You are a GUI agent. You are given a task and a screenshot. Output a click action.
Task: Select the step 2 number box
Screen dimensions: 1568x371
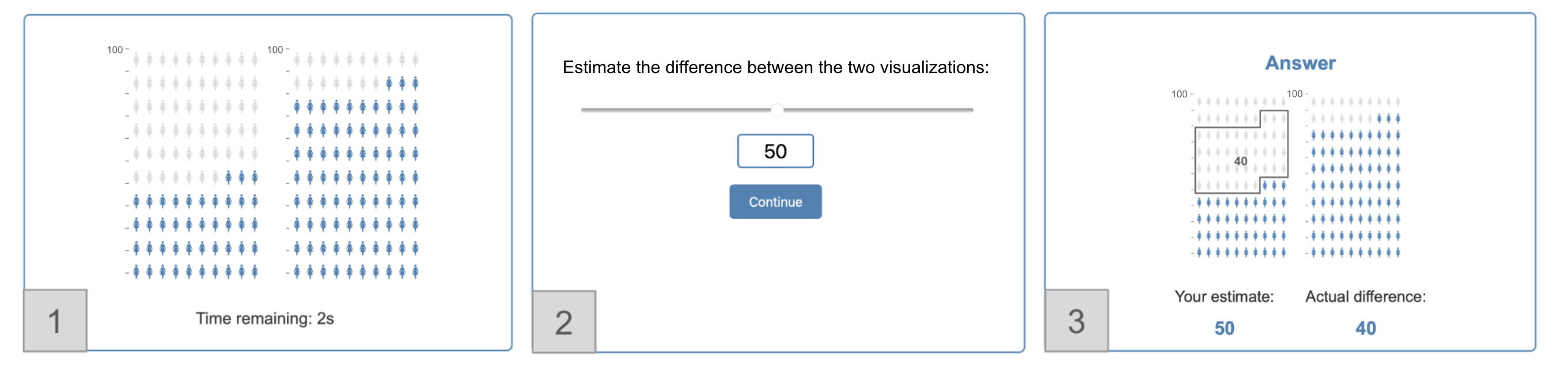coord(563,321)
